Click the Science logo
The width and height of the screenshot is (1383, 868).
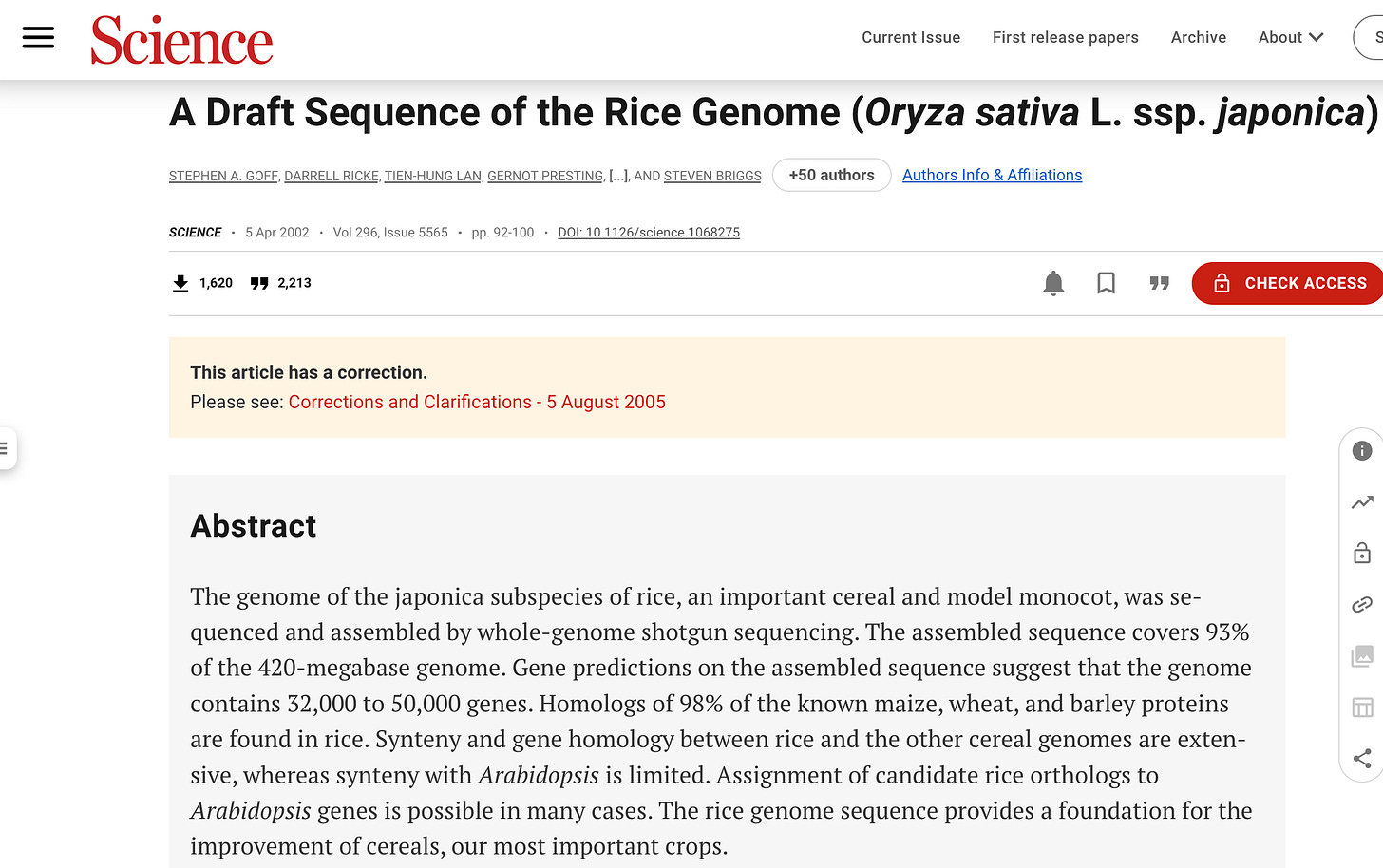coord(181,41)
